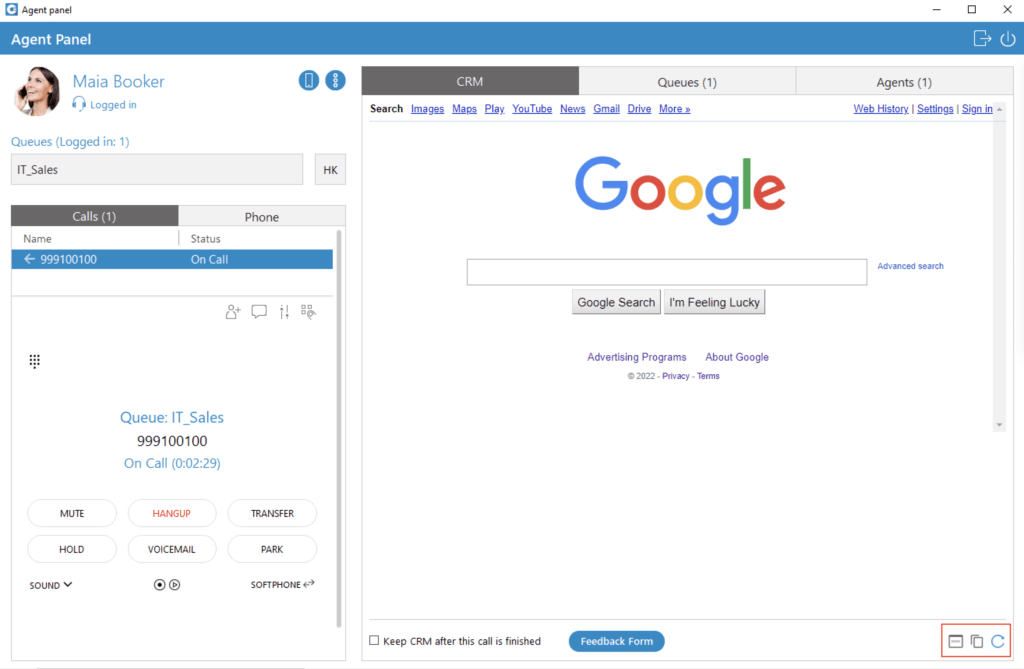Click the HANGUP button

click(172, 514)
